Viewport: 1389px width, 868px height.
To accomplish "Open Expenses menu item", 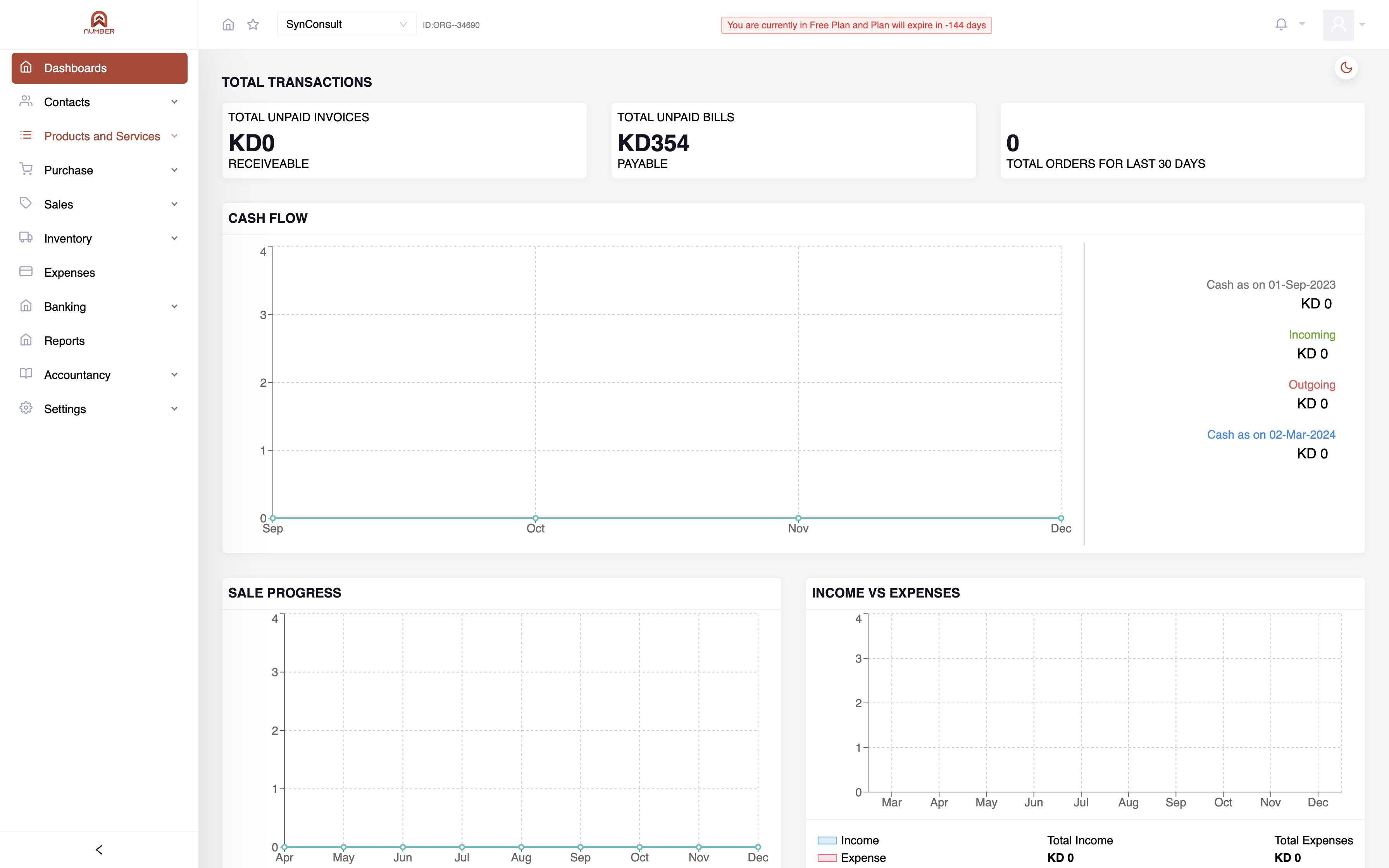I will click(x=99, y=273).
